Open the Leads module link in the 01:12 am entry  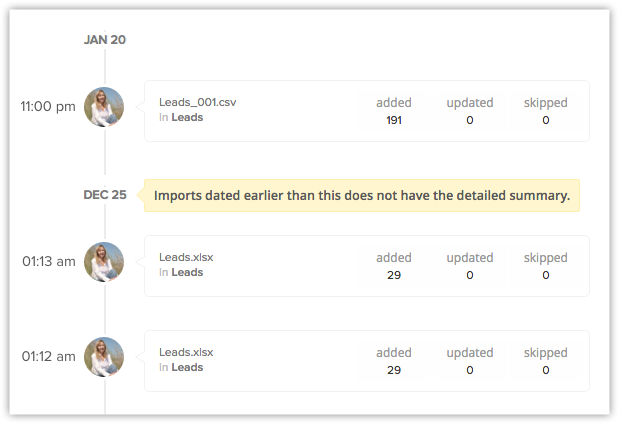pyautogui.click(x=187, y=367)
